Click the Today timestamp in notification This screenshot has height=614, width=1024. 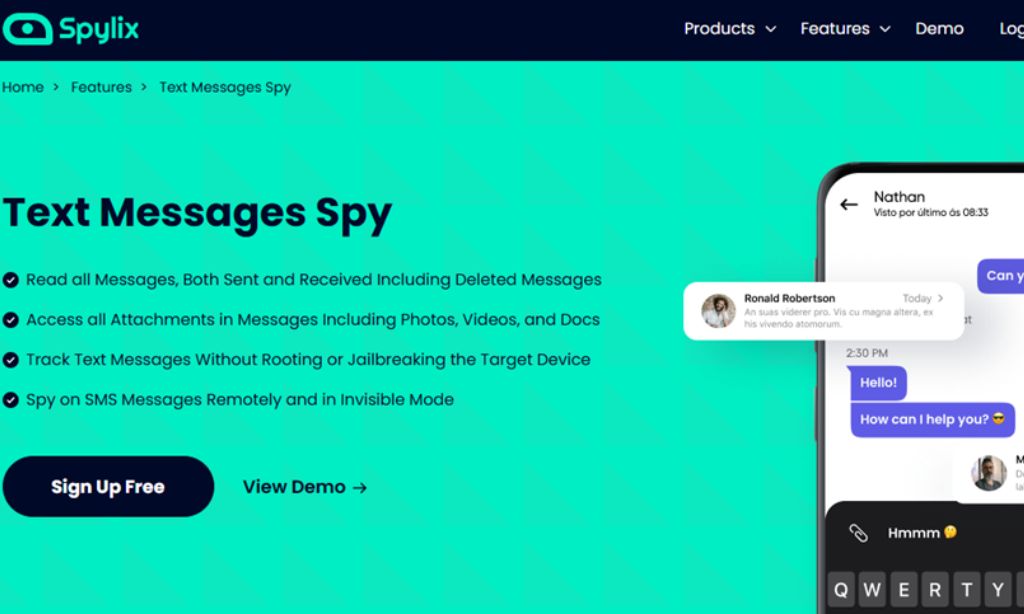tap(917, 298)
